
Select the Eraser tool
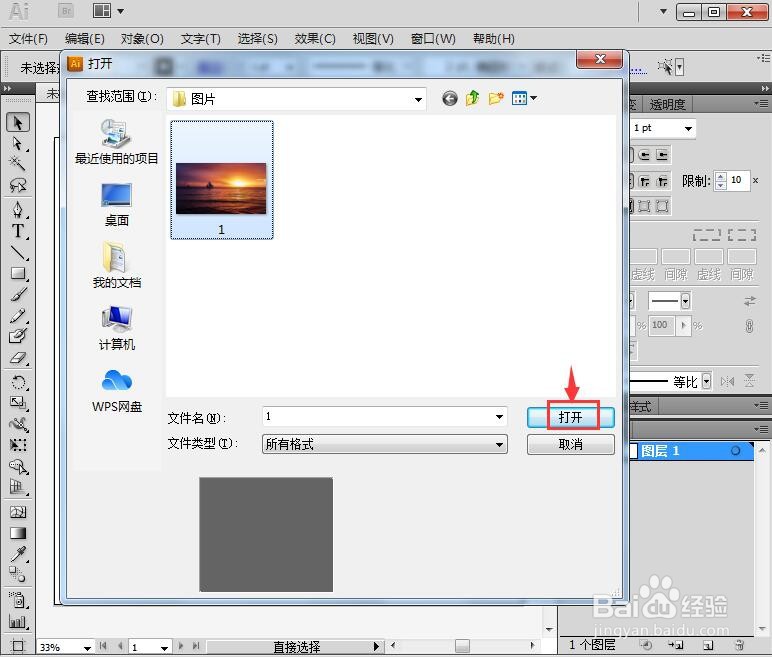point(18,358)
